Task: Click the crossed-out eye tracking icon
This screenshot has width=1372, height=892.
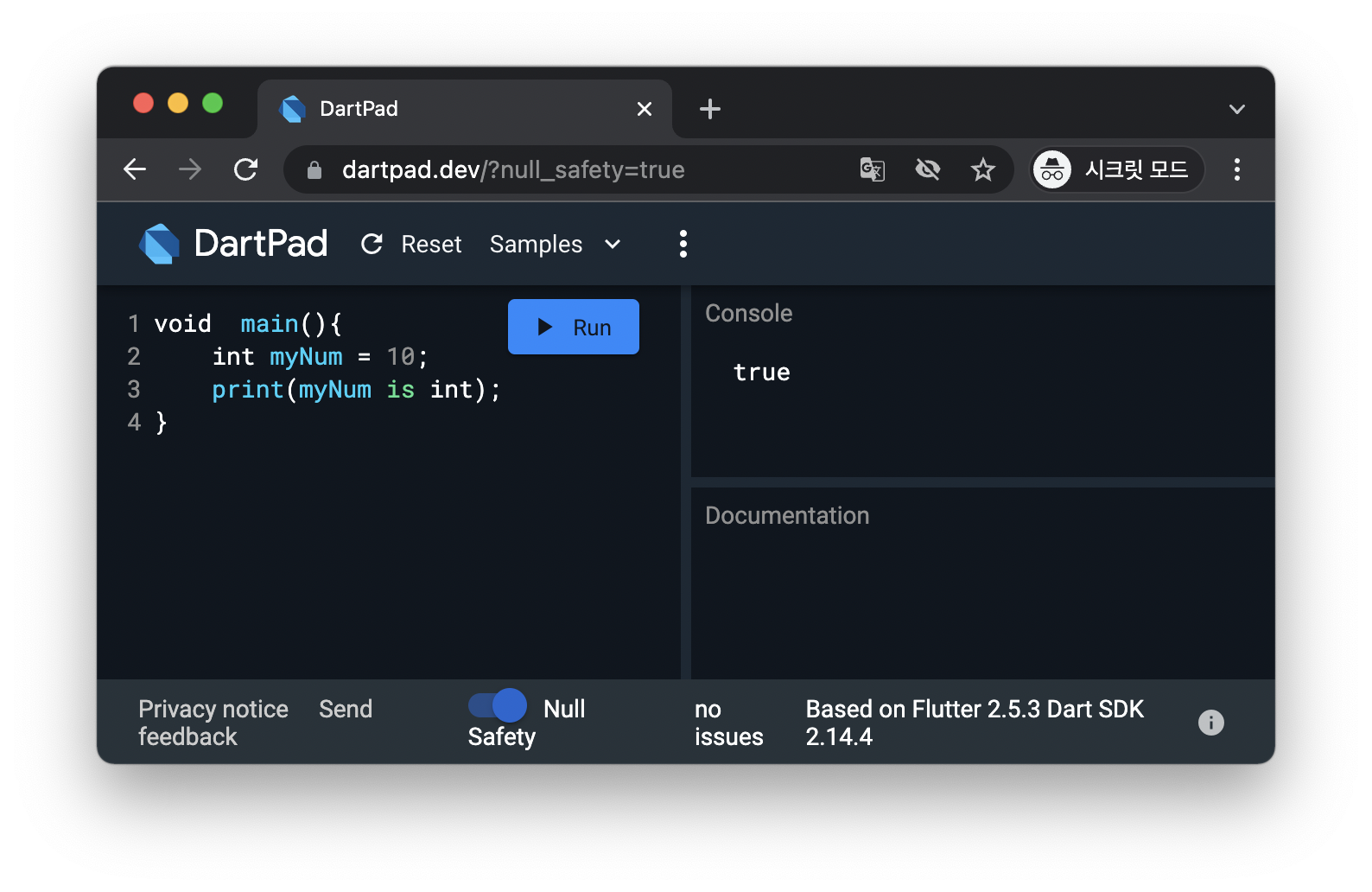Action: coord(928,169)
